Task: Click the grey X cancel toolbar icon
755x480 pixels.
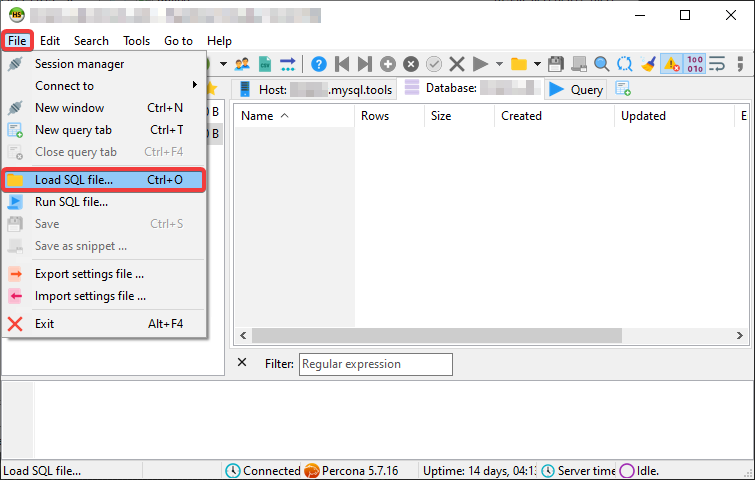Action: tap(457, 64)
